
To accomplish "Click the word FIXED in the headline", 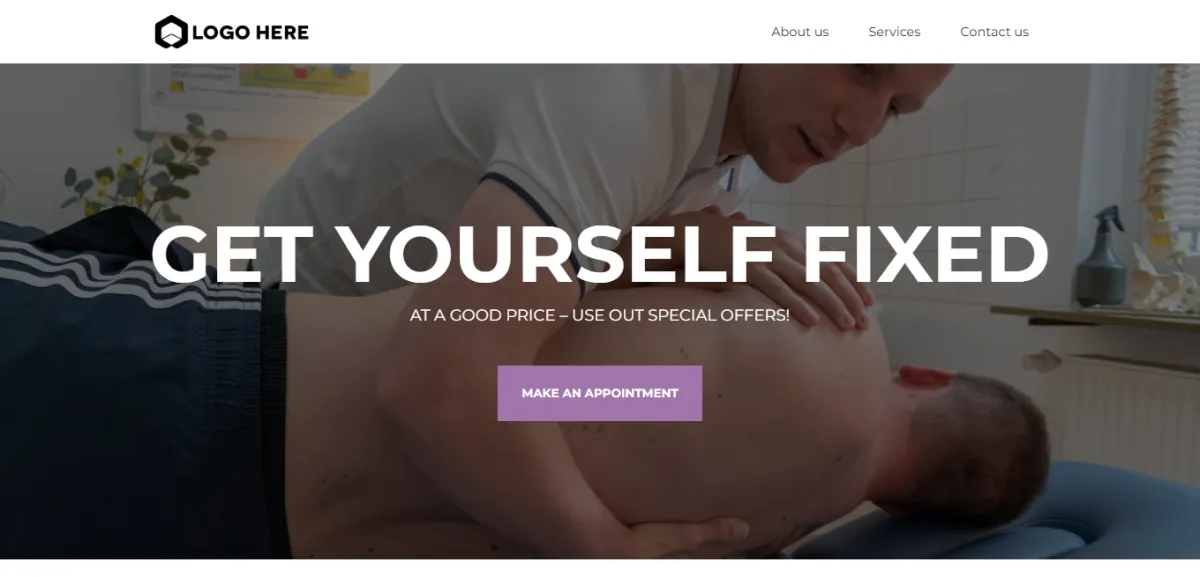I will pos(926,254).
